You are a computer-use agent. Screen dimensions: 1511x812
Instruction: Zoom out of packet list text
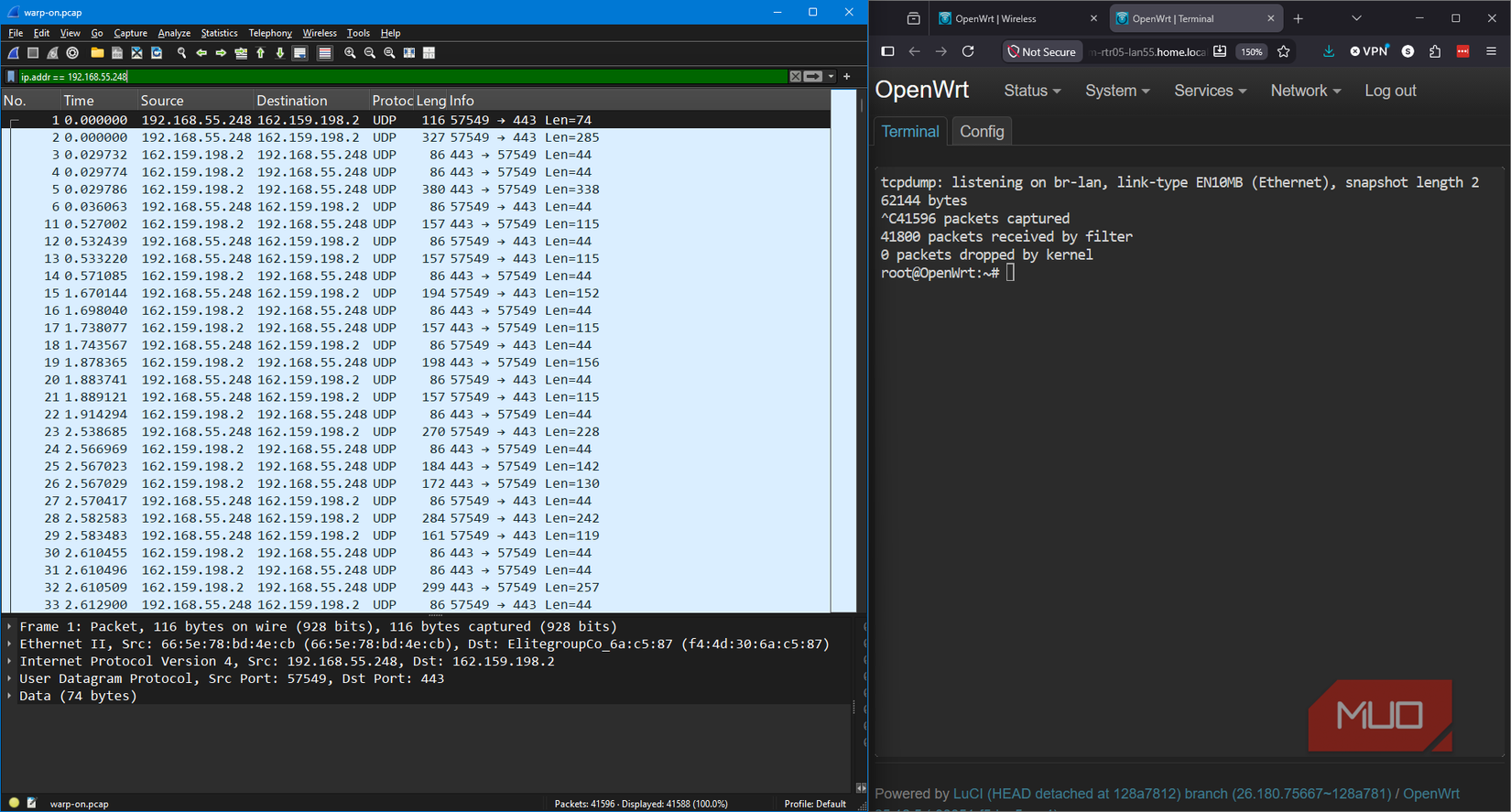click(370, 53)
